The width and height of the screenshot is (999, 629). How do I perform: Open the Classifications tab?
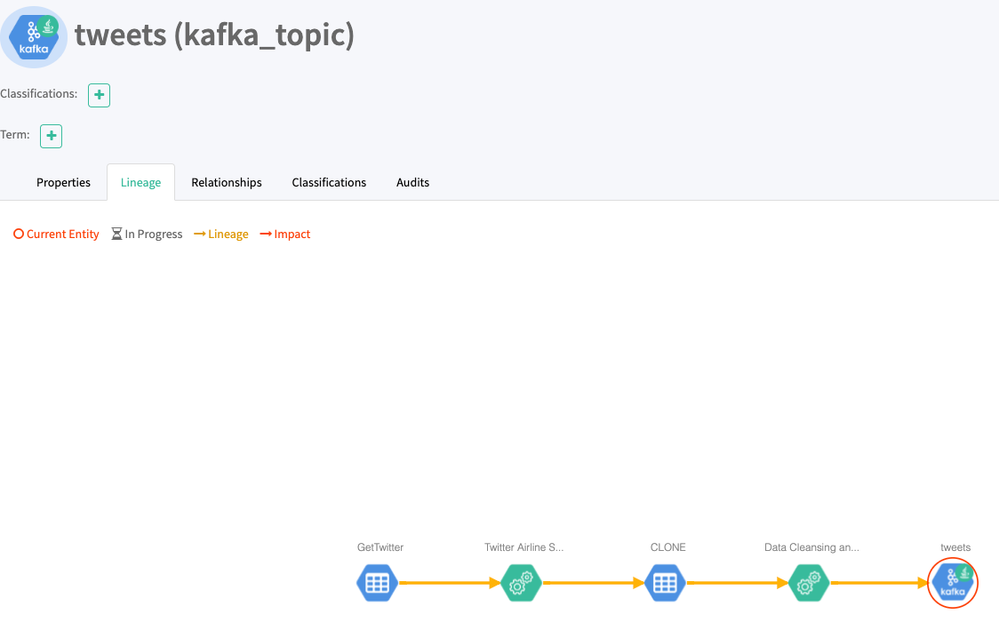pyautogui.click(x=328, y=182)
